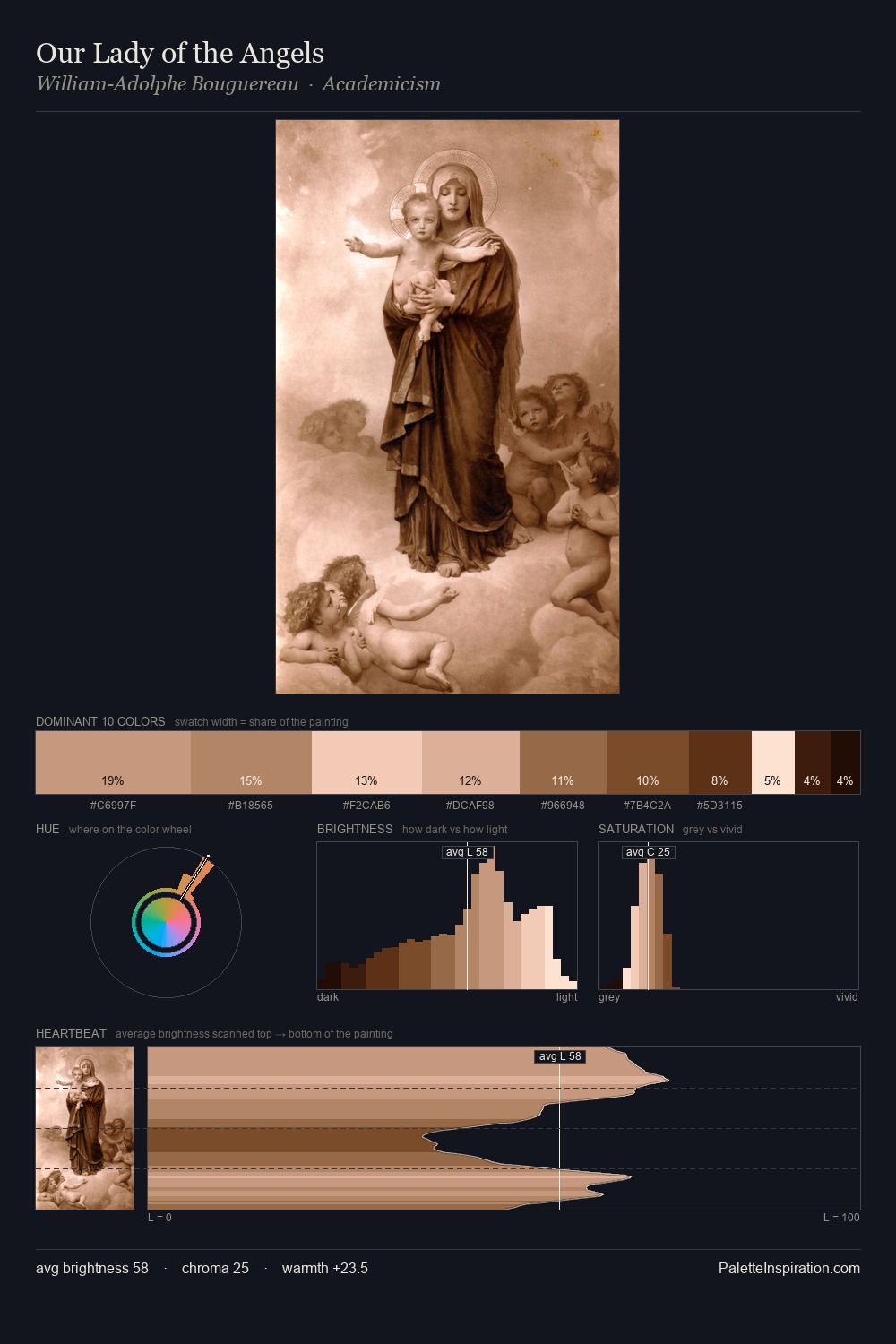Image resolution: width=896 pixels, height=1344 pixels.
Task: Click the hex label #F2CAB6
Action: point(366,806)
